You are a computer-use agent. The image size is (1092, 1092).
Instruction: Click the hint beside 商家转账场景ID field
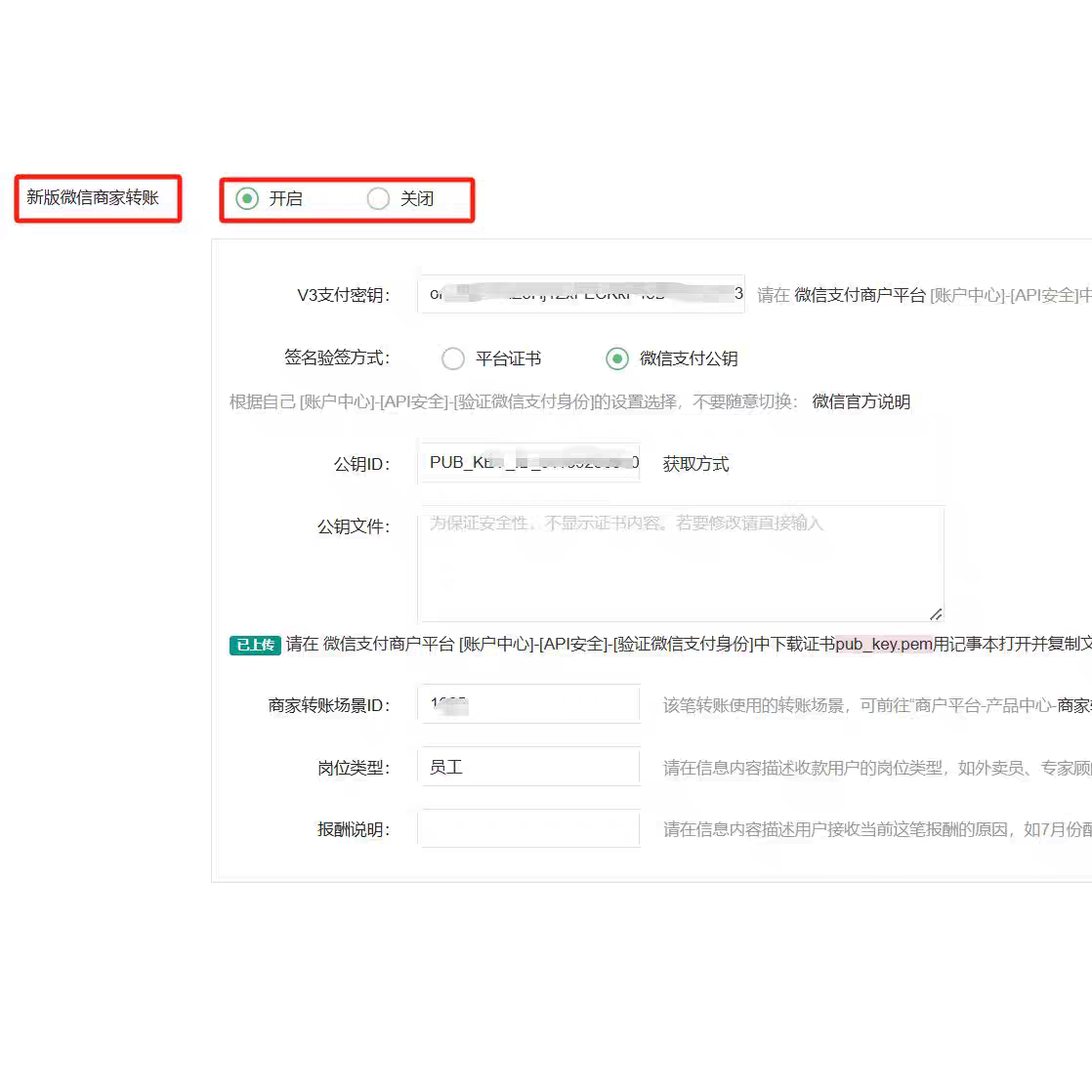pos(877,705)
